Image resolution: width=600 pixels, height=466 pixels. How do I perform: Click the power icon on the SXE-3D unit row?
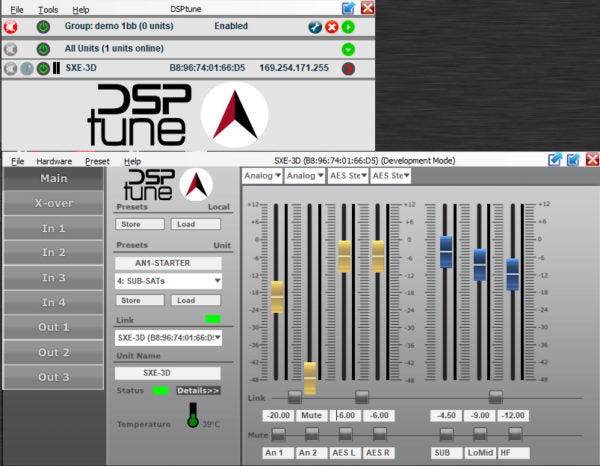[43, 69]
